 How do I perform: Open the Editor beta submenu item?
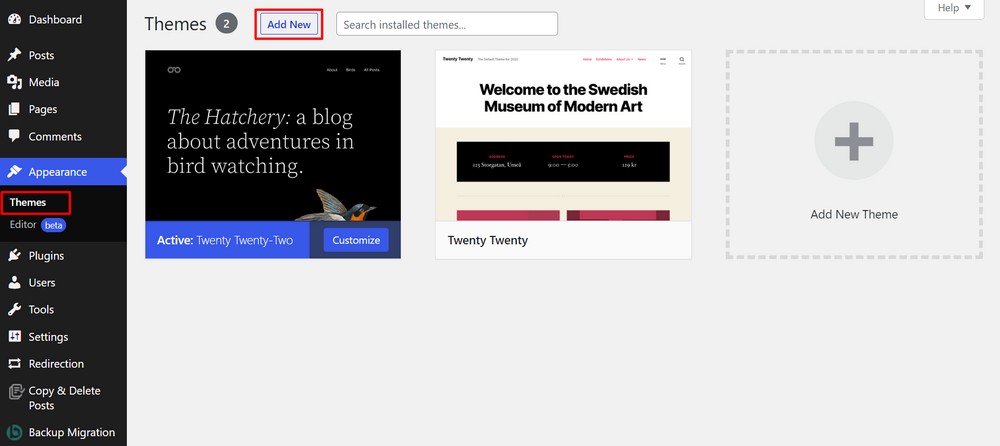point(38,225)
